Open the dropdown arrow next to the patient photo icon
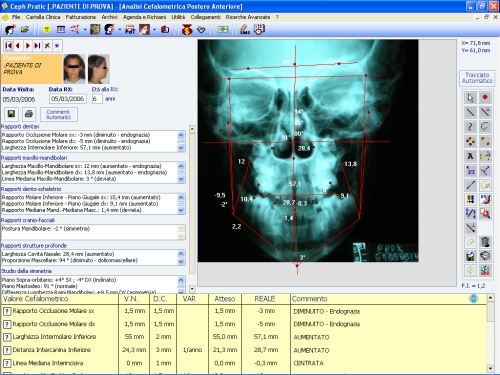The width and height of the screenshot is (500, 375). [154, 30]
